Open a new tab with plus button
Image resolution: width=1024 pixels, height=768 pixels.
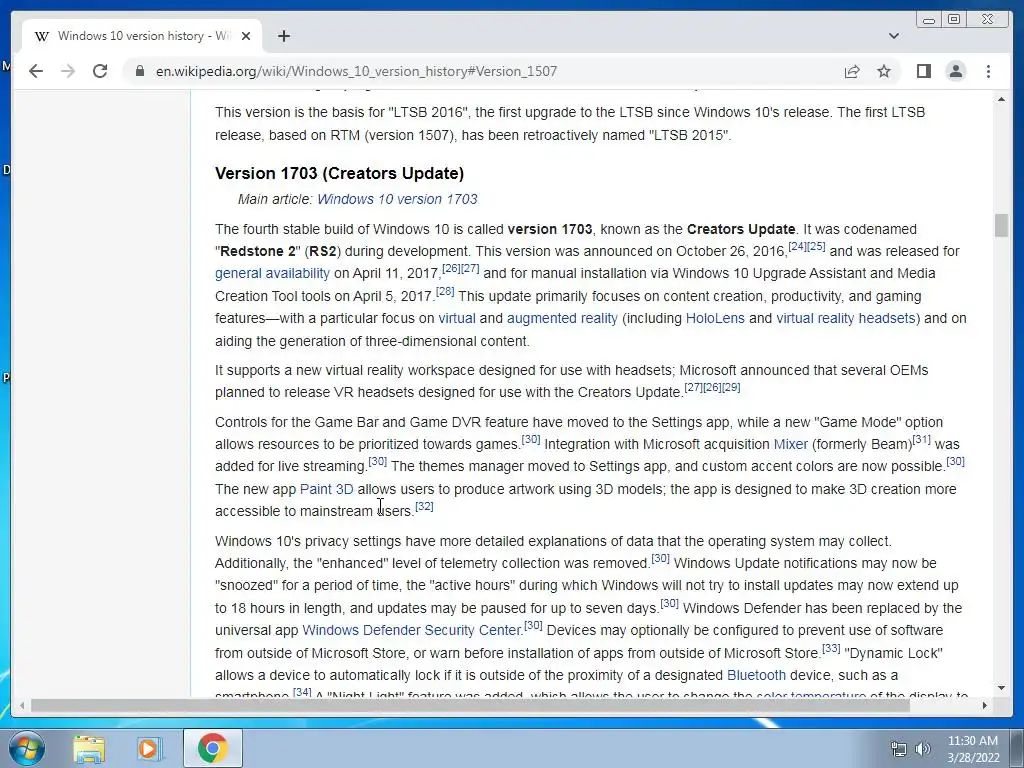pyautogui.click(x=283, y=36)
